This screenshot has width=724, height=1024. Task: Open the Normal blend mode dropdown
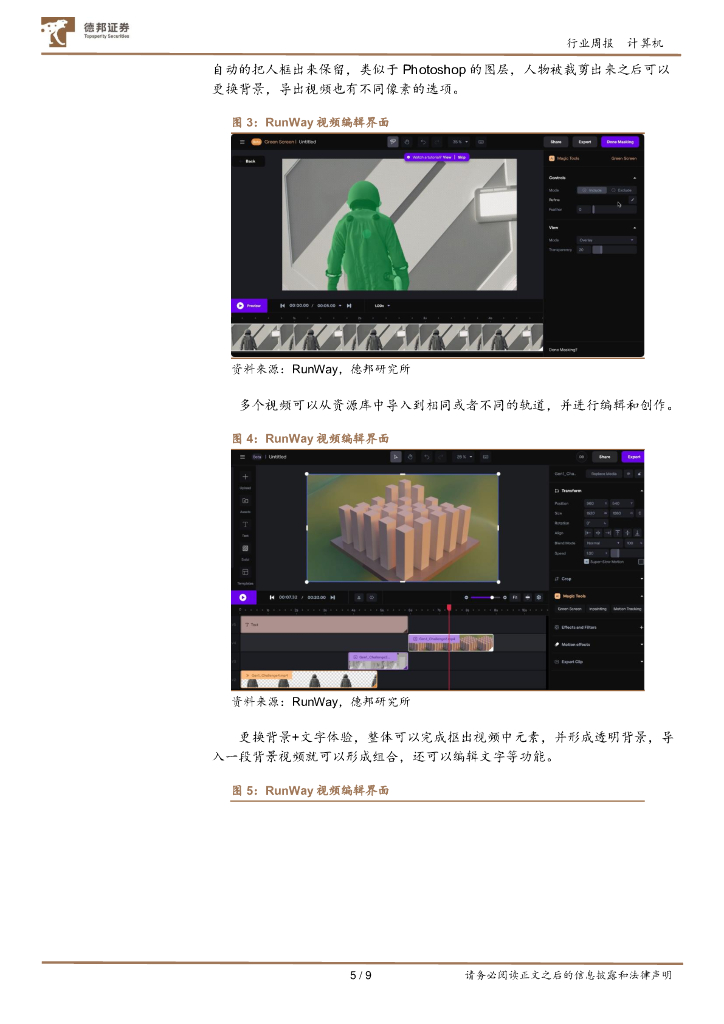pos(603,543)
